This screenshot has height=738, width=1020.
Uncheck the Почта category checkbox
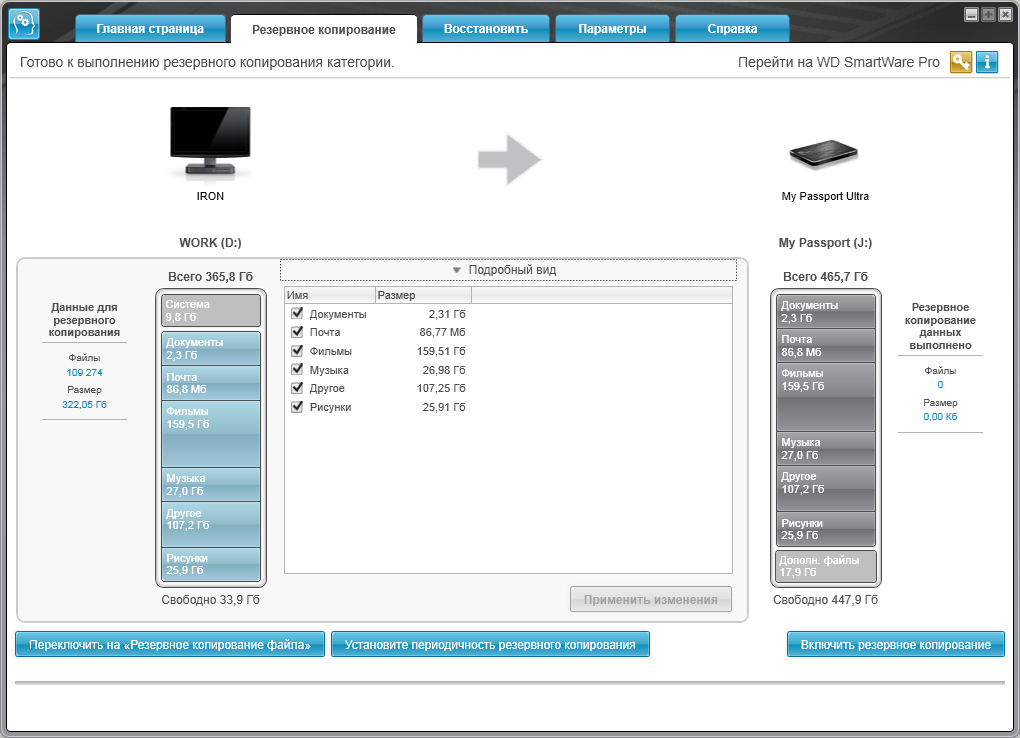click(x=297, y=332)
